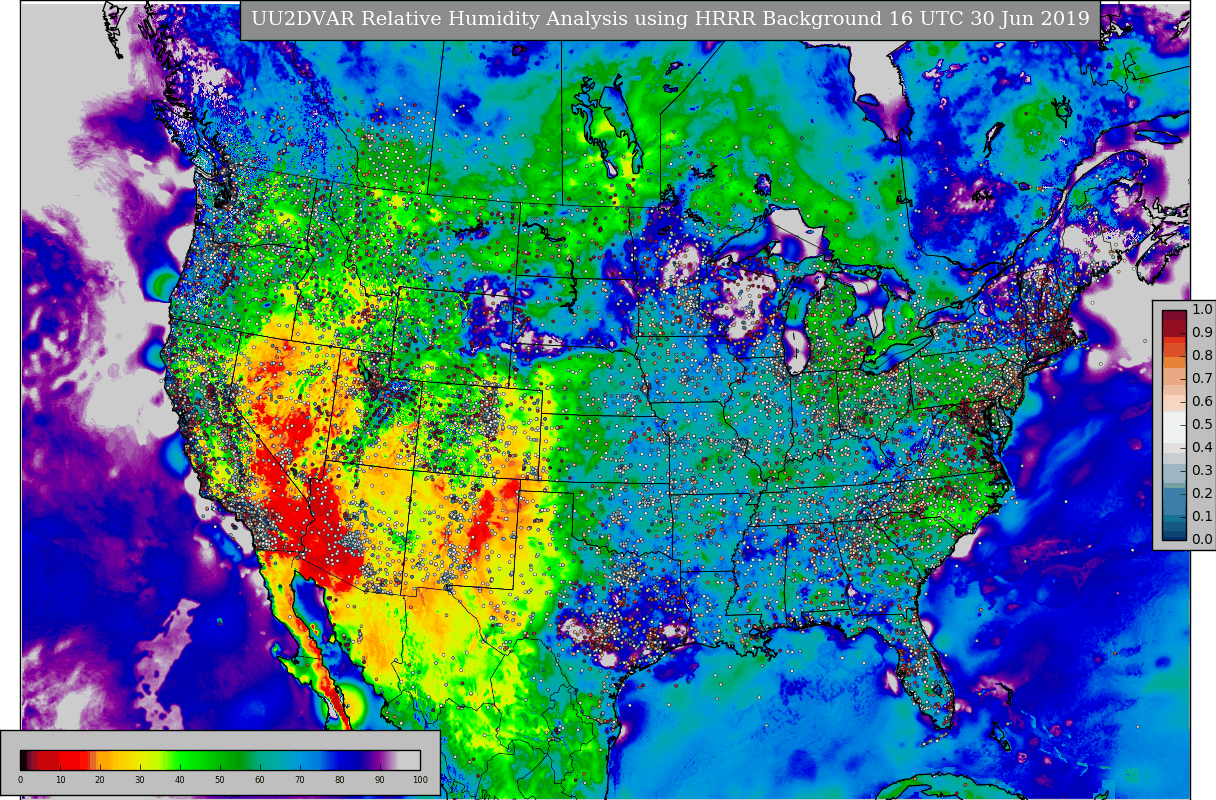Click the 60 tick label on humidity colorbar

click(260, 780)
